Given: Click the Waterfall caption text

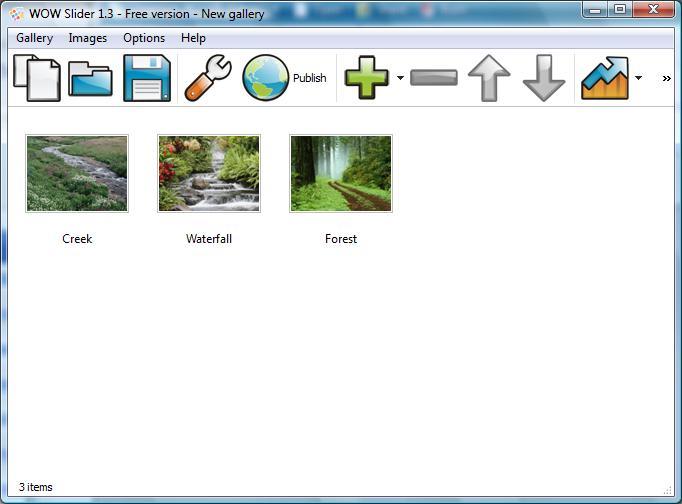Looking at the screenshot, I should [209, 239].
